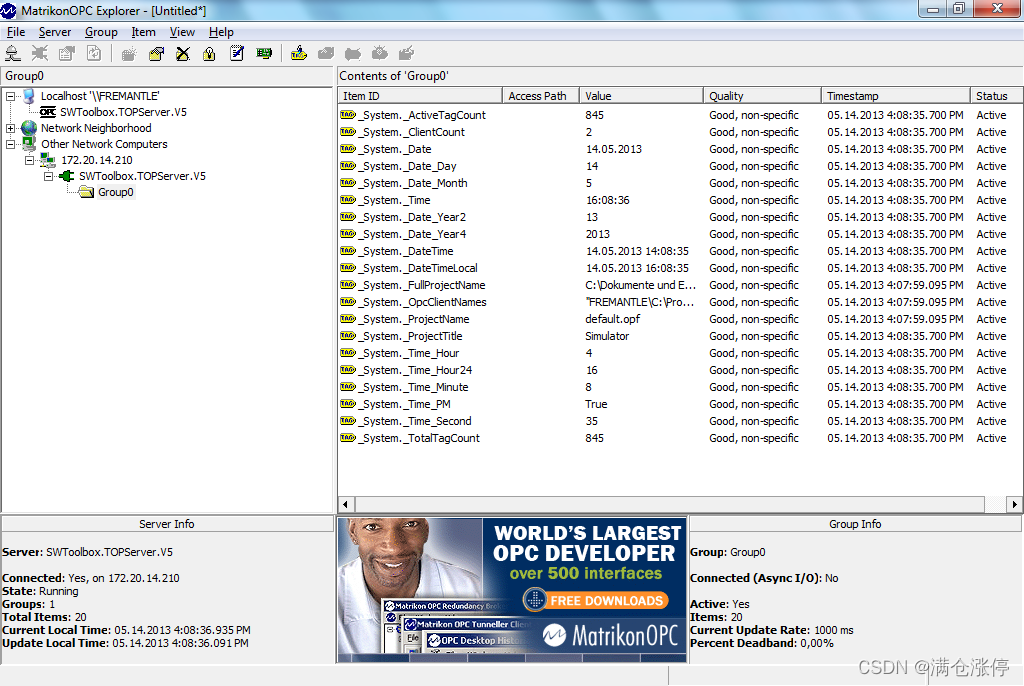
Task: Open the View menu
Action: pos(182,32)
